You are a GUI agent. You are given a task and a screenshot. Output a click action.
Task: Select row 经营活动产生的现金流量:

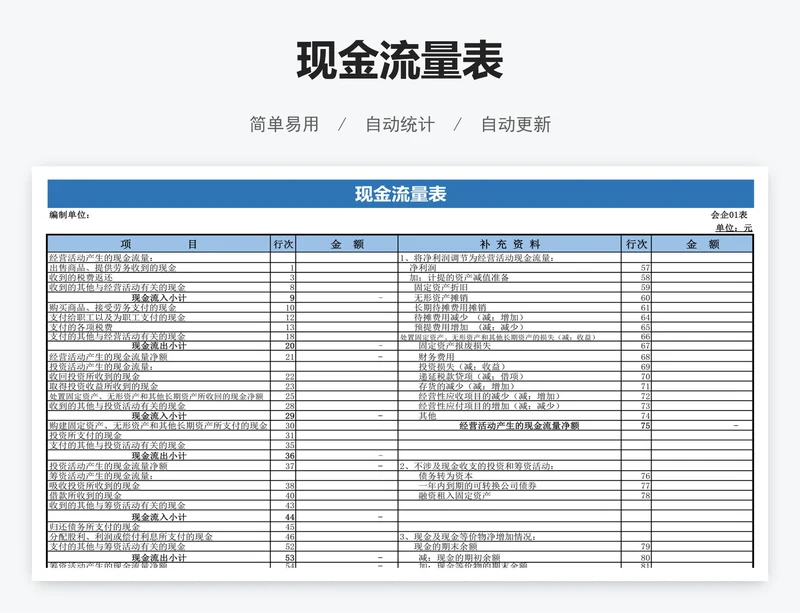point(101,258)
